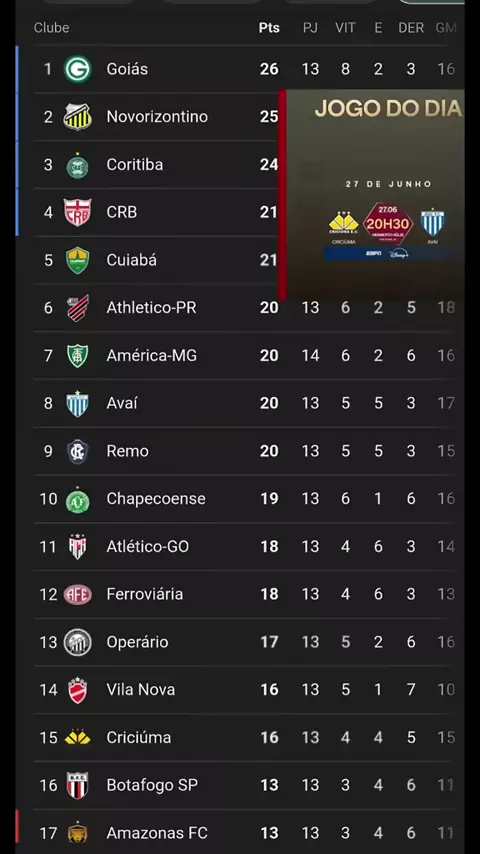Open the Jogo do Dia match banner
The width and height of the screenshot is (480, 854).
pos(371,195)
